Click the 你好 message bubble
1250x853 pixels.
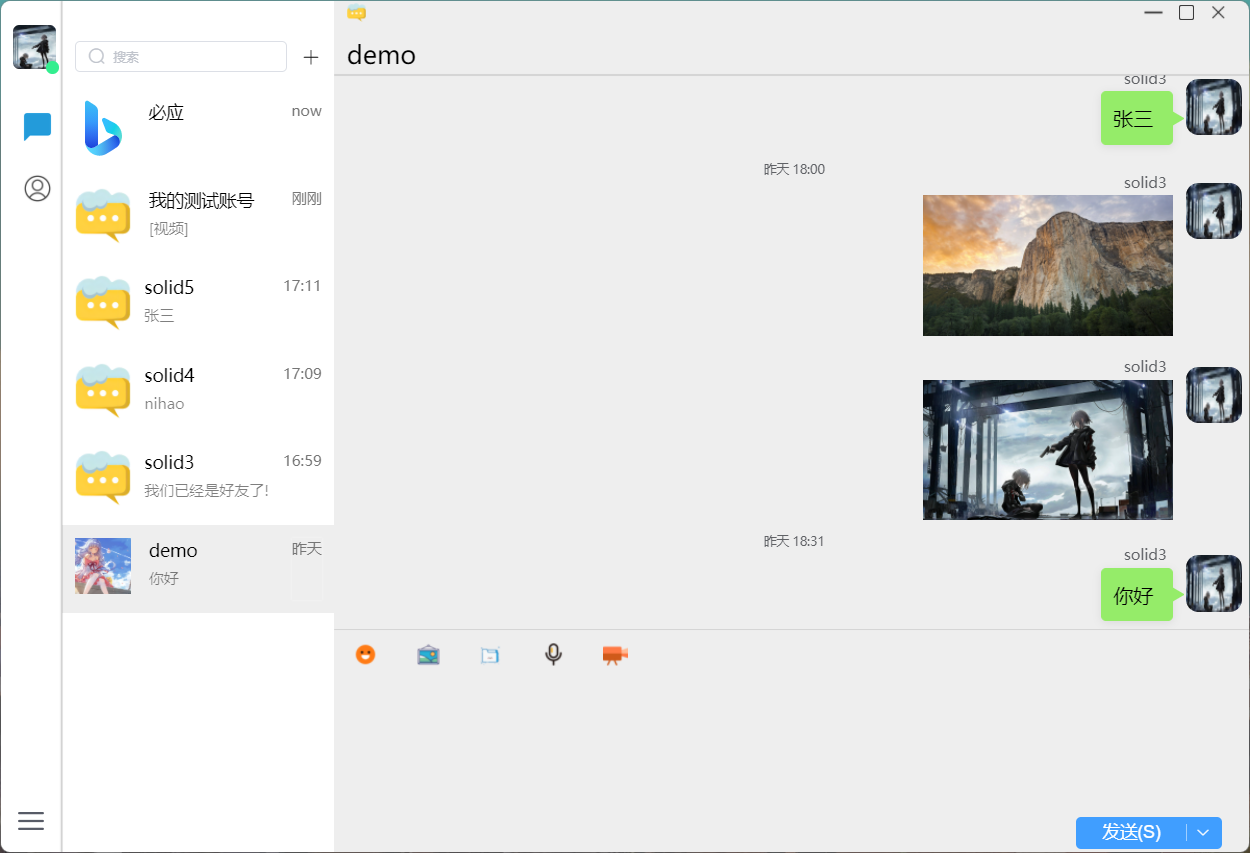point(1136,595)
